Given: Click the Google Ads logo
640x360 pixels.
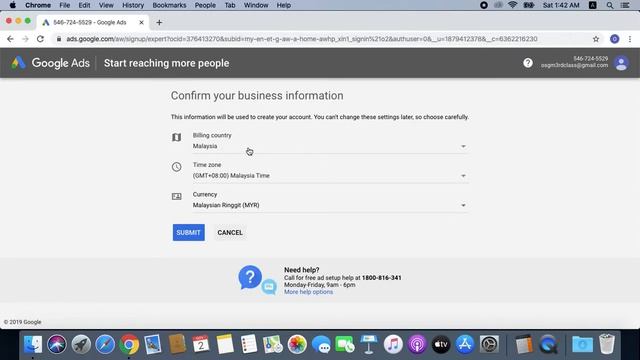Looking at the screenshot, I should click(x=50, y=63).
